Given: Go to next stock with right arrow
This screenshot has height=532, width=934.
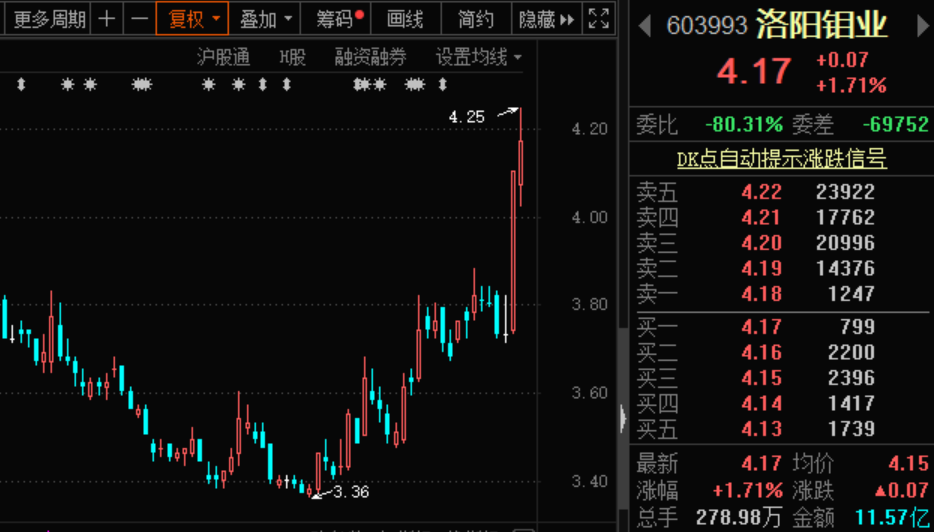Looking at the screenshot, I should [x=921, y=26].
